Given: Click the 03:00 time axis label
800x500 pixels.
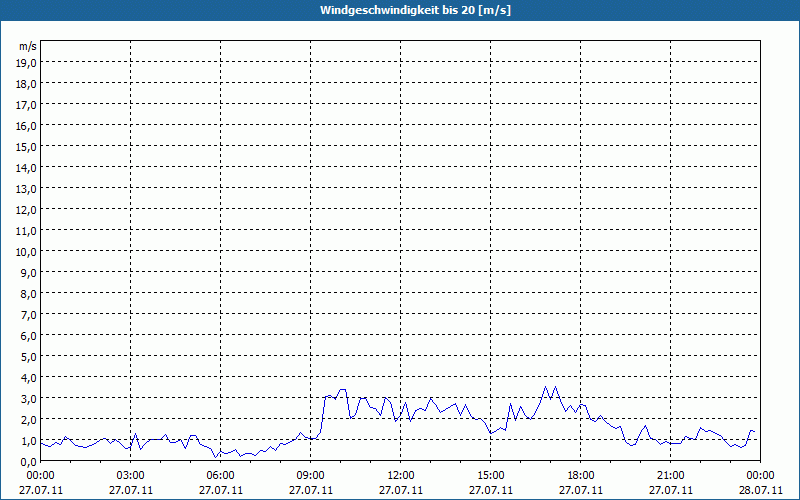Looking at the screenshot, I should click(x=131, y=476).
